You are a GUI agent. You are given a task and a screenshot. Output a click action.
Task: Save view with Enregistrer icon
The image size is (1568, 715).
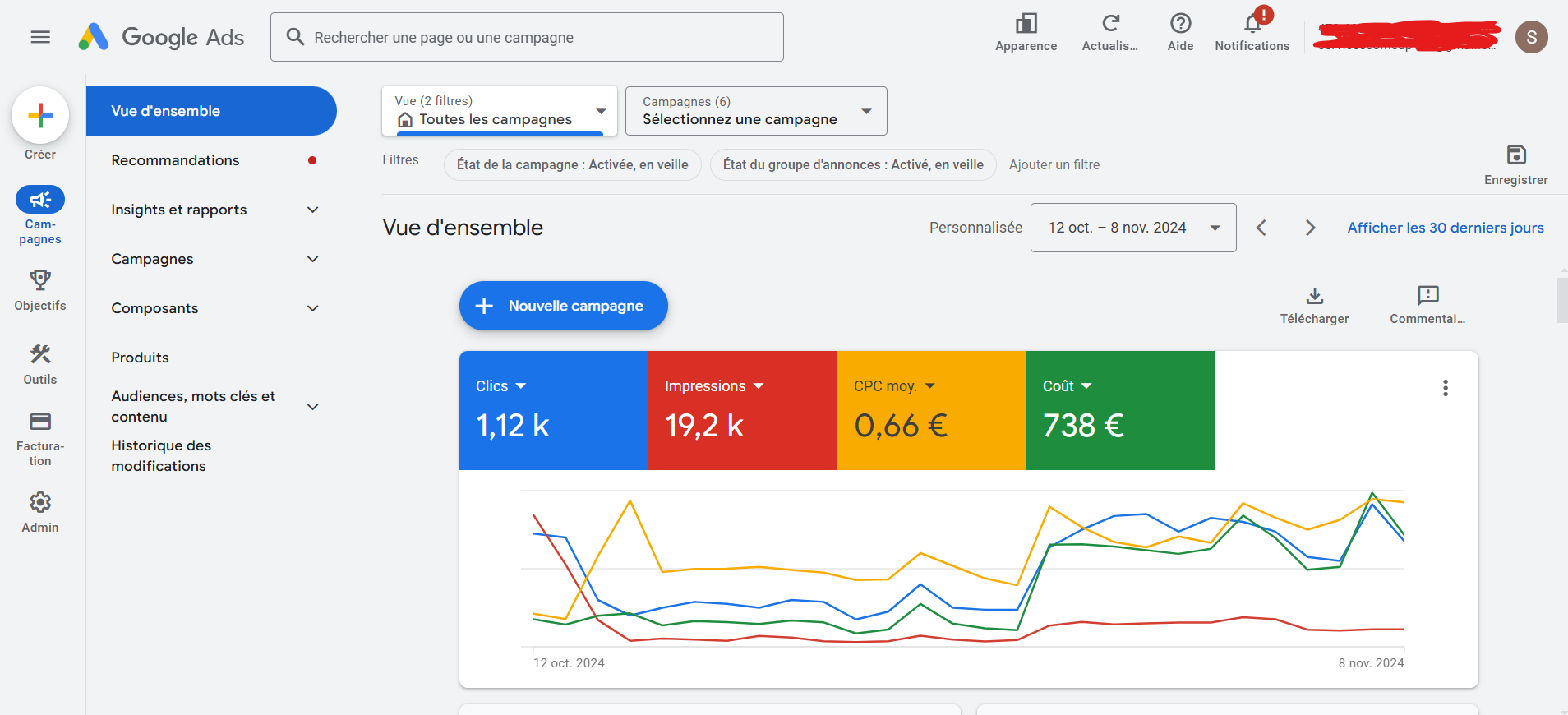tap(1515, 155)
